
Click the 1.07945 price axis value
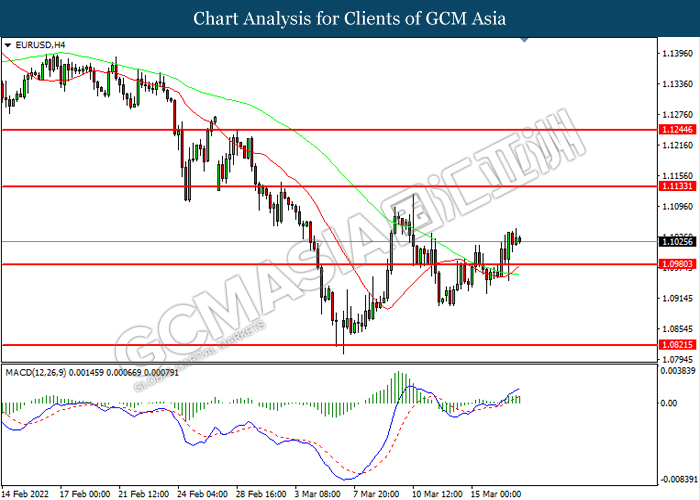(x=678, y=359)
